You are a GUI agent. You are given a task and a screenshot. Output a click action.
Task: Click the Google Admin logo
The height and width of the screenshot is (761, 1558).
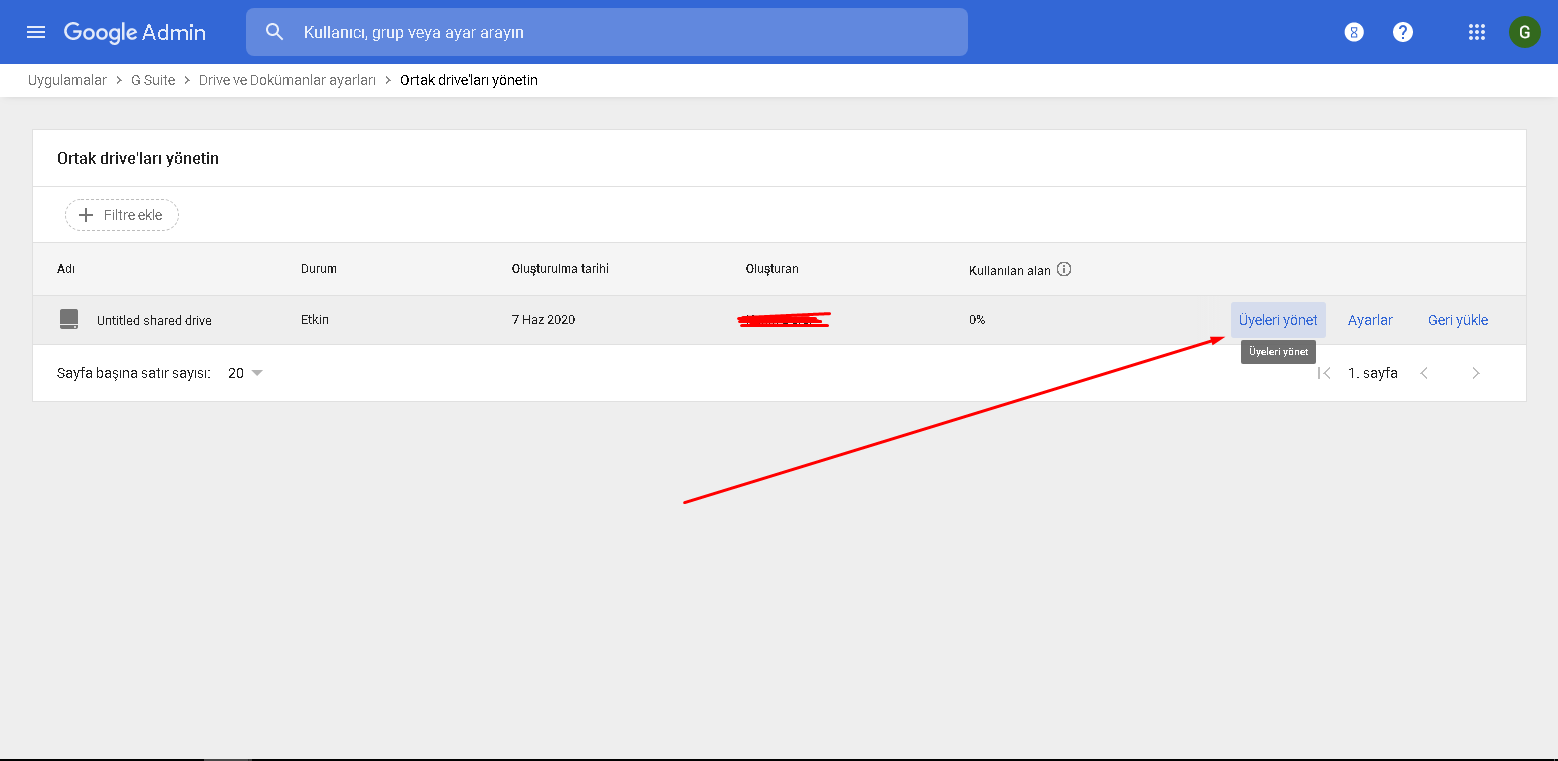point(135,32)
